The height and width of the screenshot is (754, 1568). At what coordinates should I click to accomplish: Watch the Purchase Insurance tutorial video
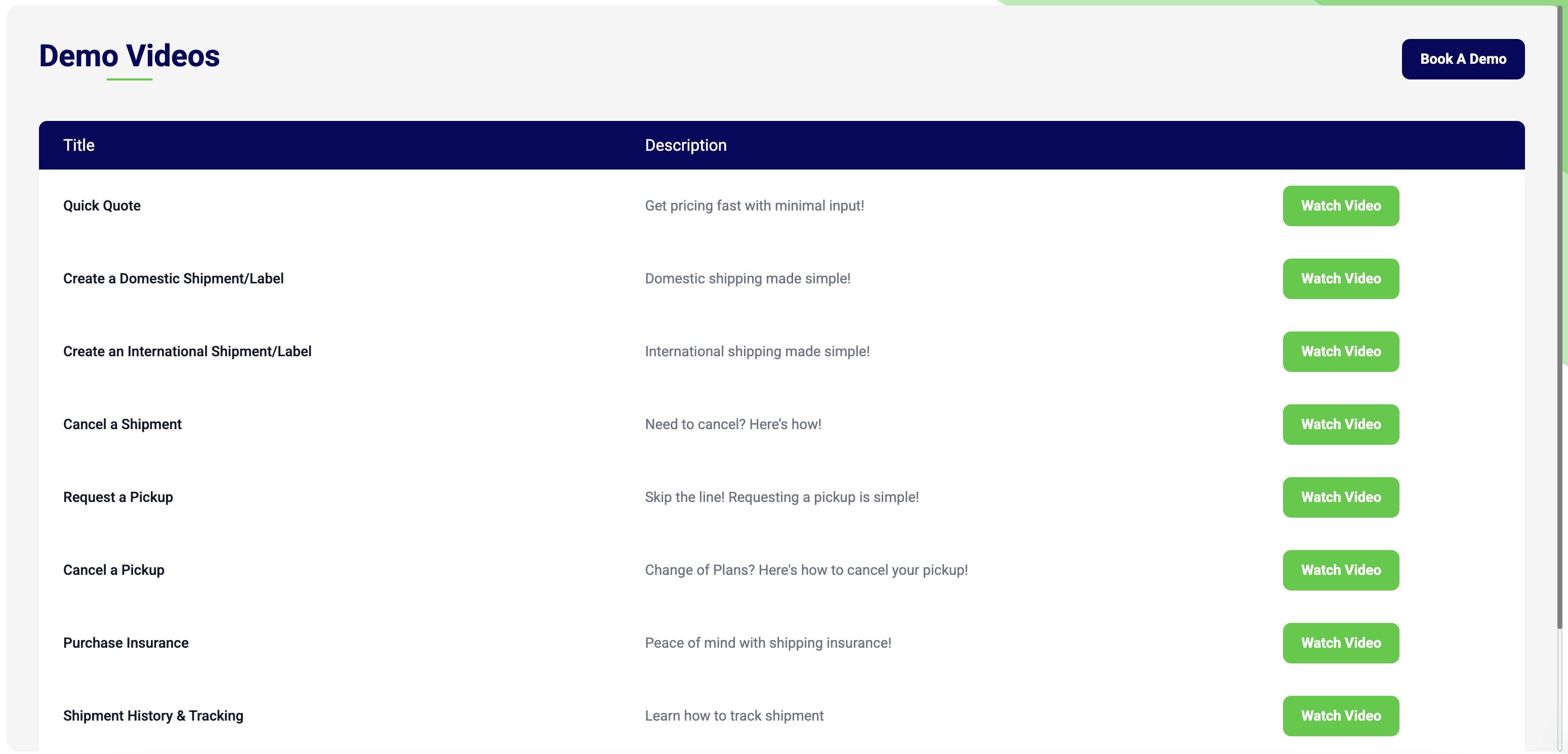pos(1341,643)
